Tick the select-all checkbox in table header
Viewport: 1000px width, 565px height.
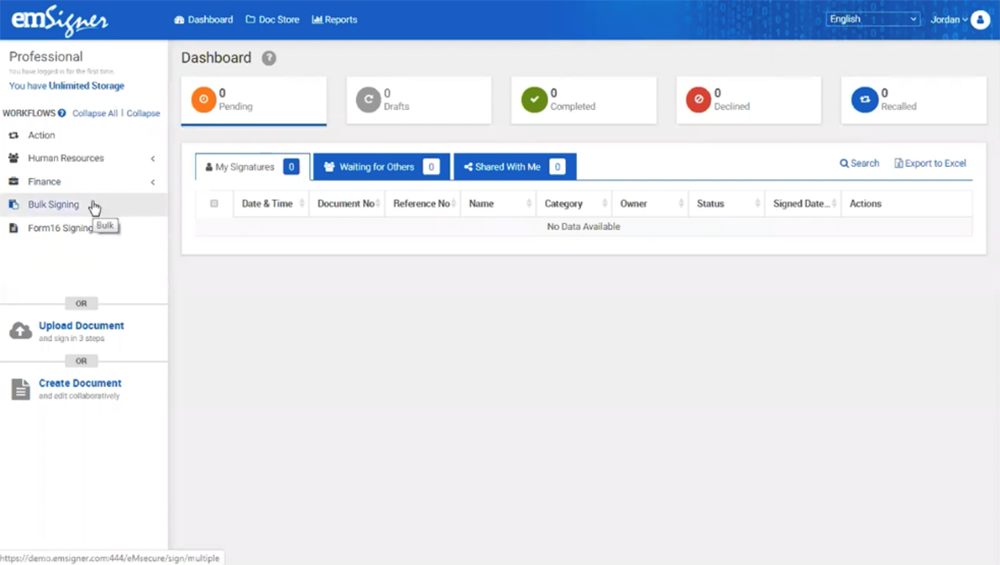click(x=214, y=204)
